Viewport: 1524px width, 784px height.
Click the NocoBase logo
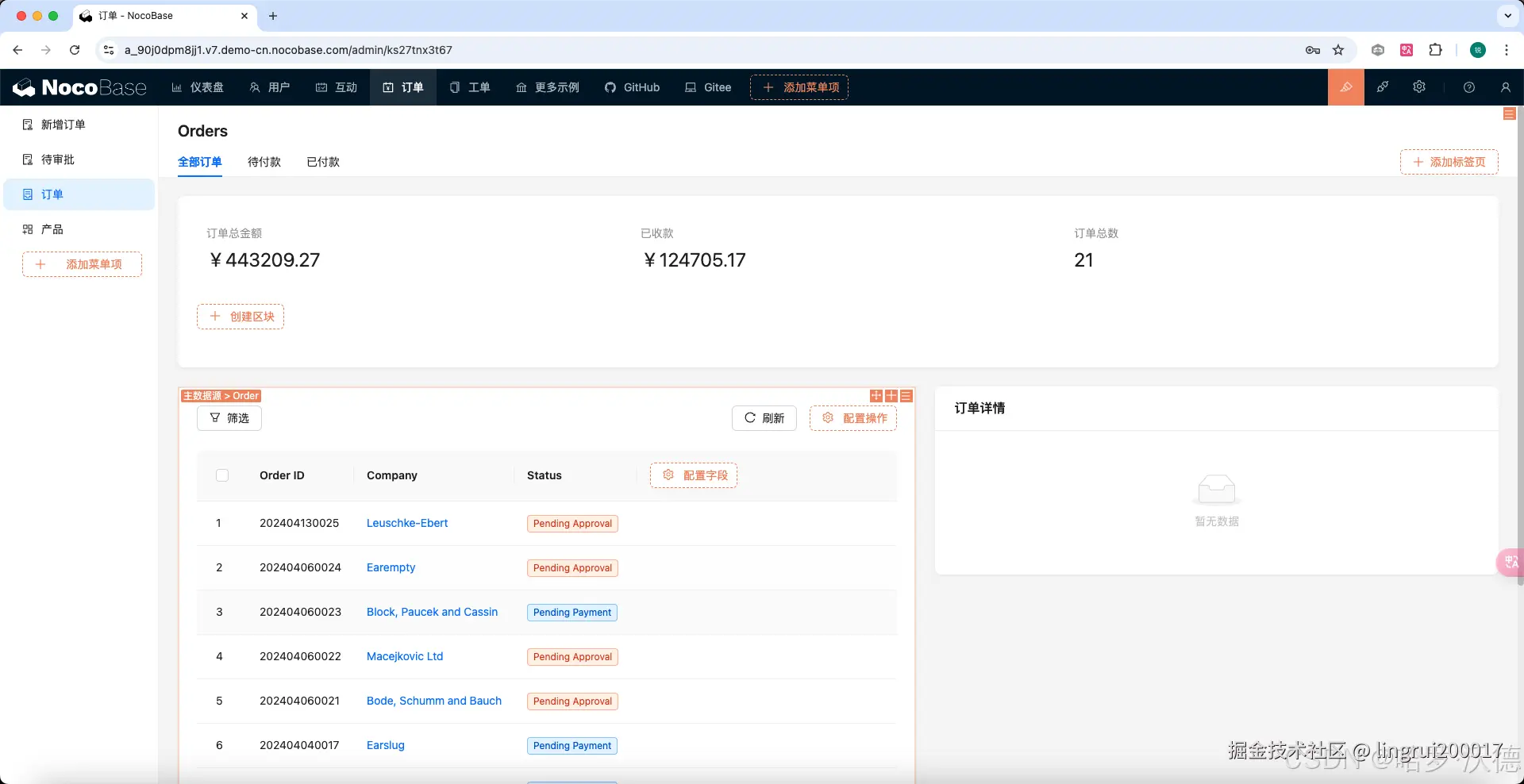tap(80, 87)
